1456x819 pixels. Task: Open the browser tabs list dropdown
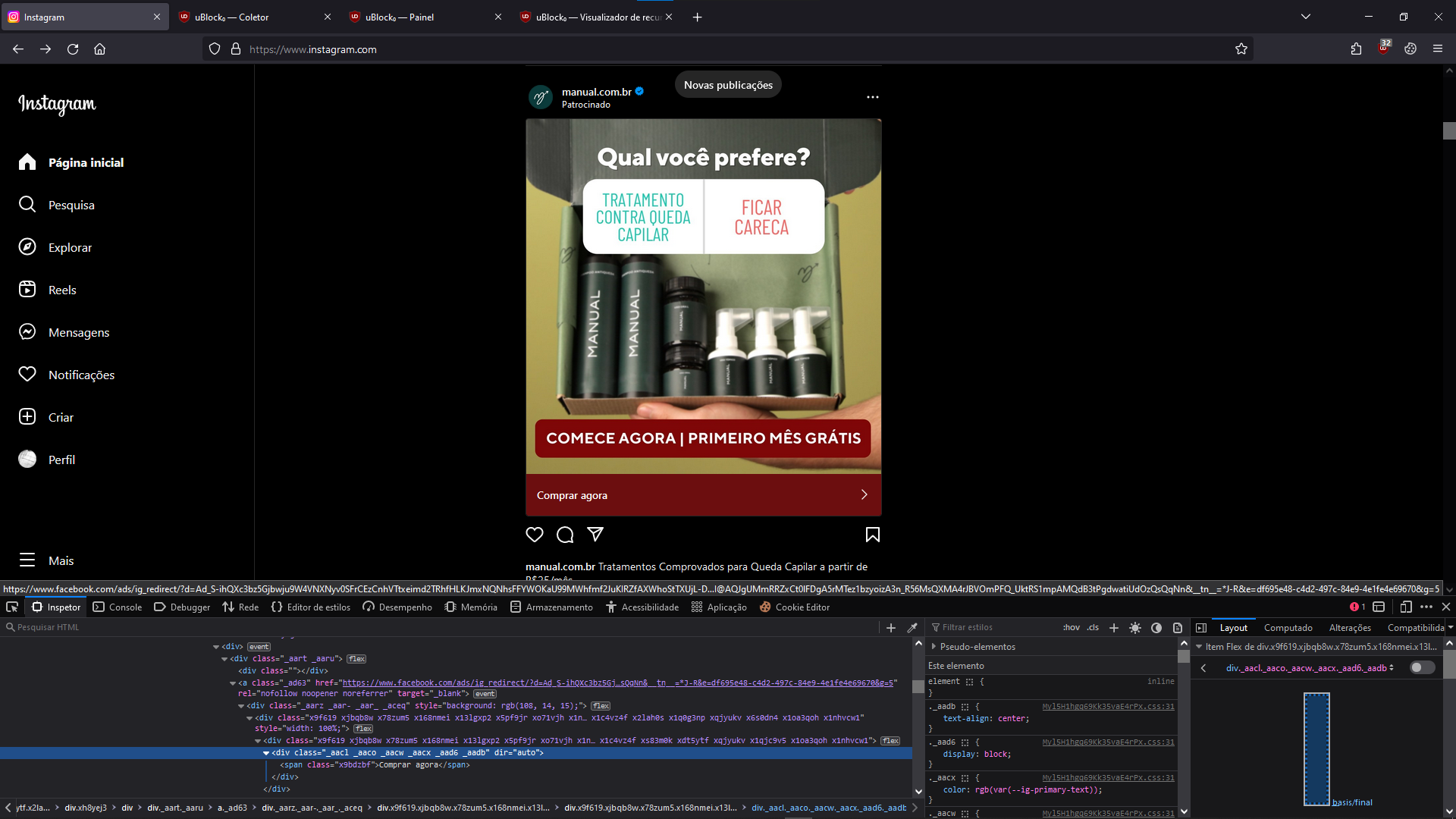1305,16
